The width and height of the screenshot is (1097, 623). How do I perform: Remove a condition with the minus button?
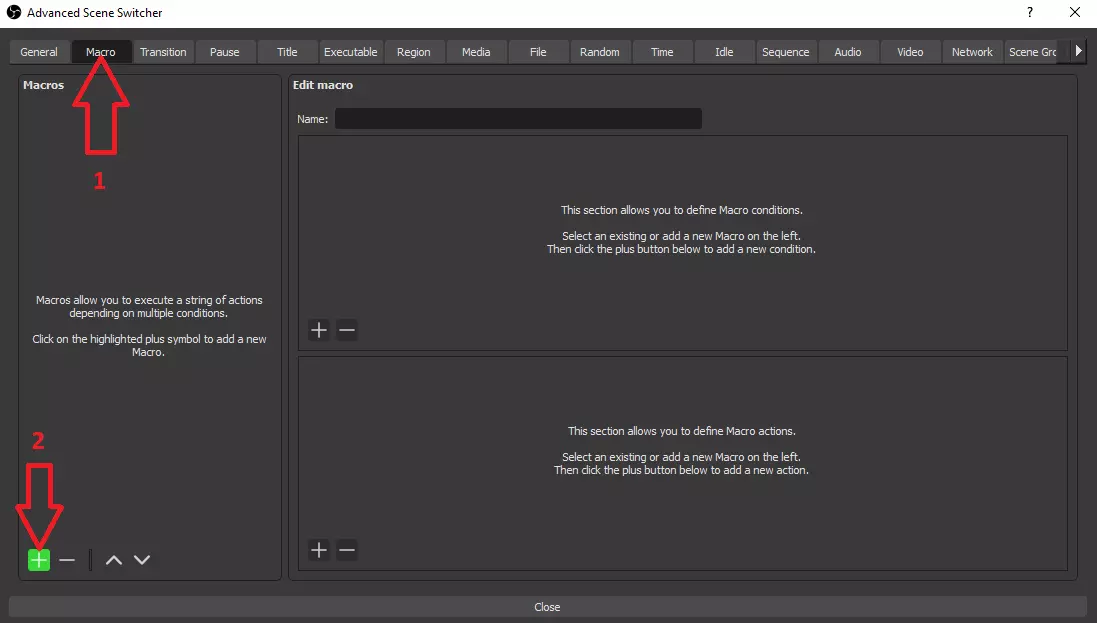347,330
